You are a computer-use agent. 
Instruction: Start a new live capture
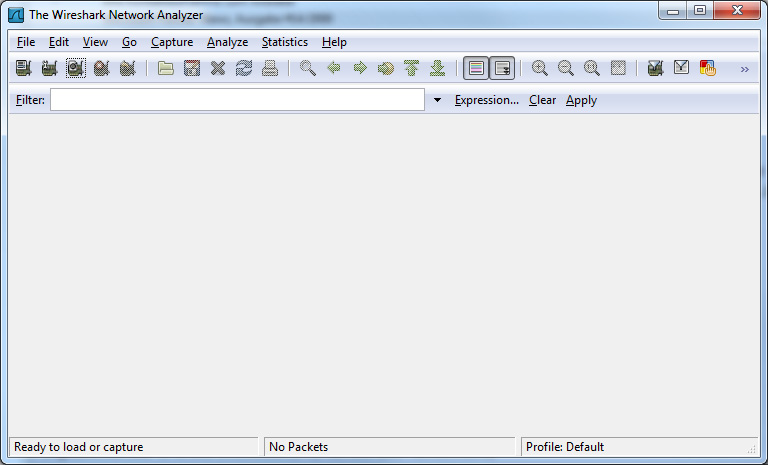click(75, 68)
